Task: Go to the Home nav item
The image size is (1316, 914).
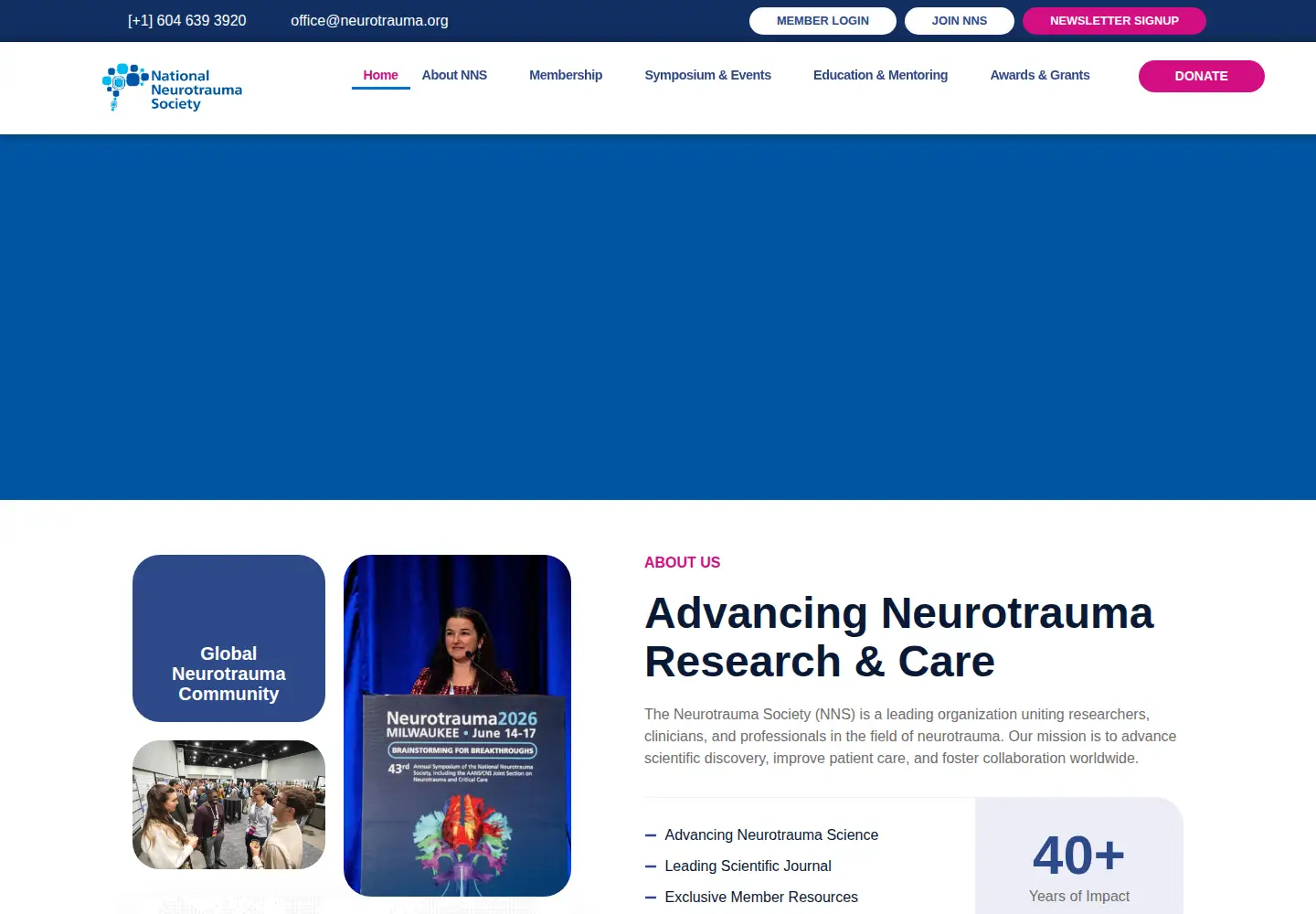Action: (380, 75)
